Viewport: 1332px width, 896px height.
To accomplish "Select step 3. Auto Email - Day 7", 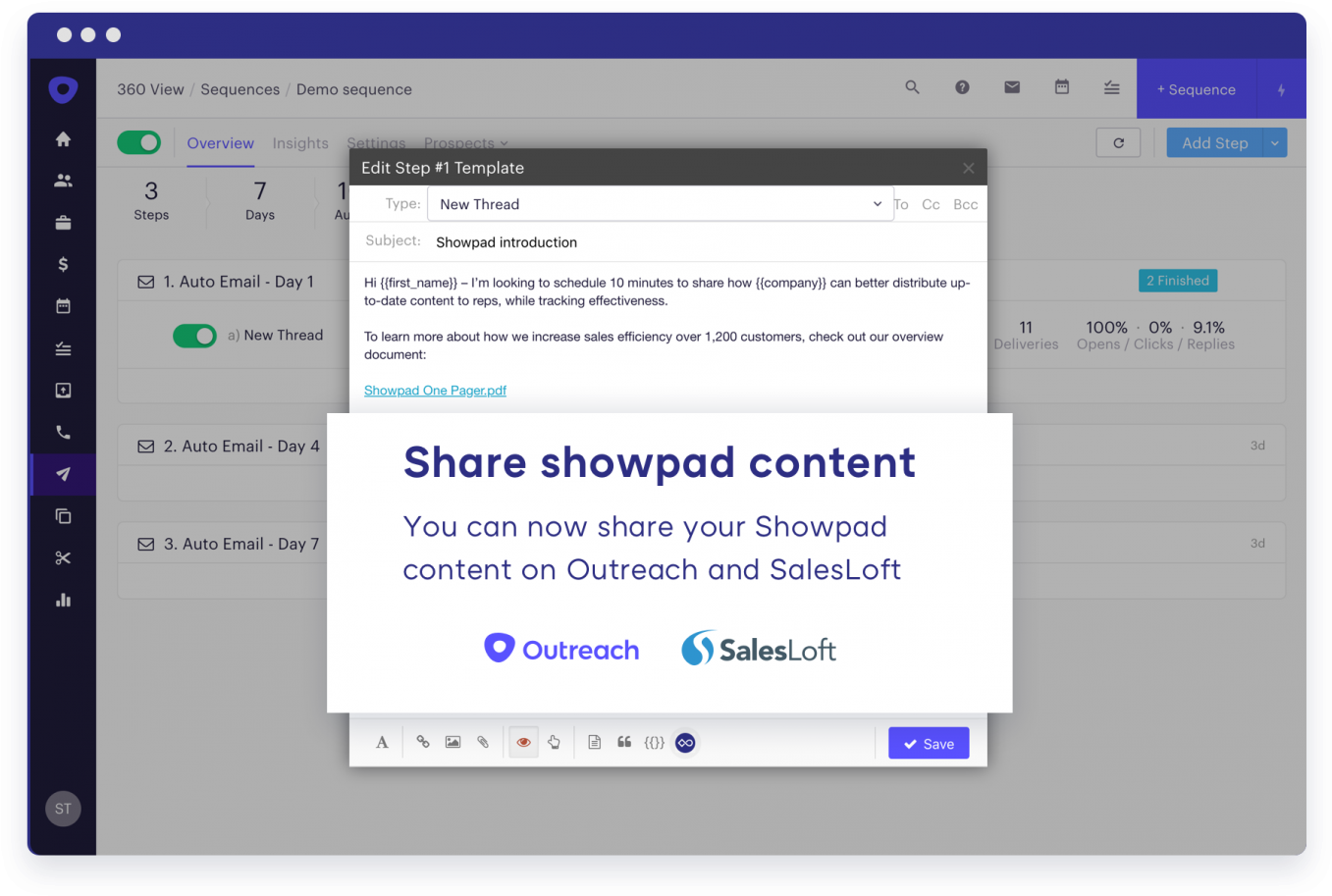I will pyautogui.click(x=241, y=544).
